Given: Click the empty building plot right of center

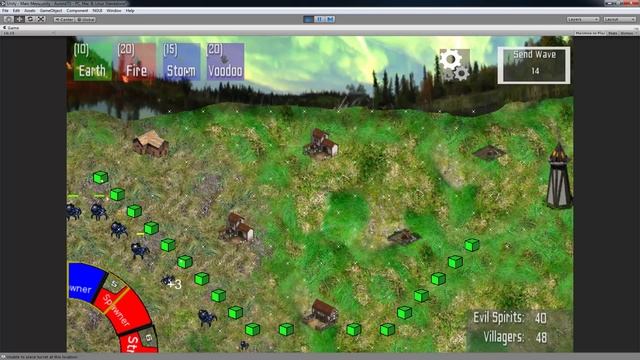Looking at the screenshot, I should (404, 237).
